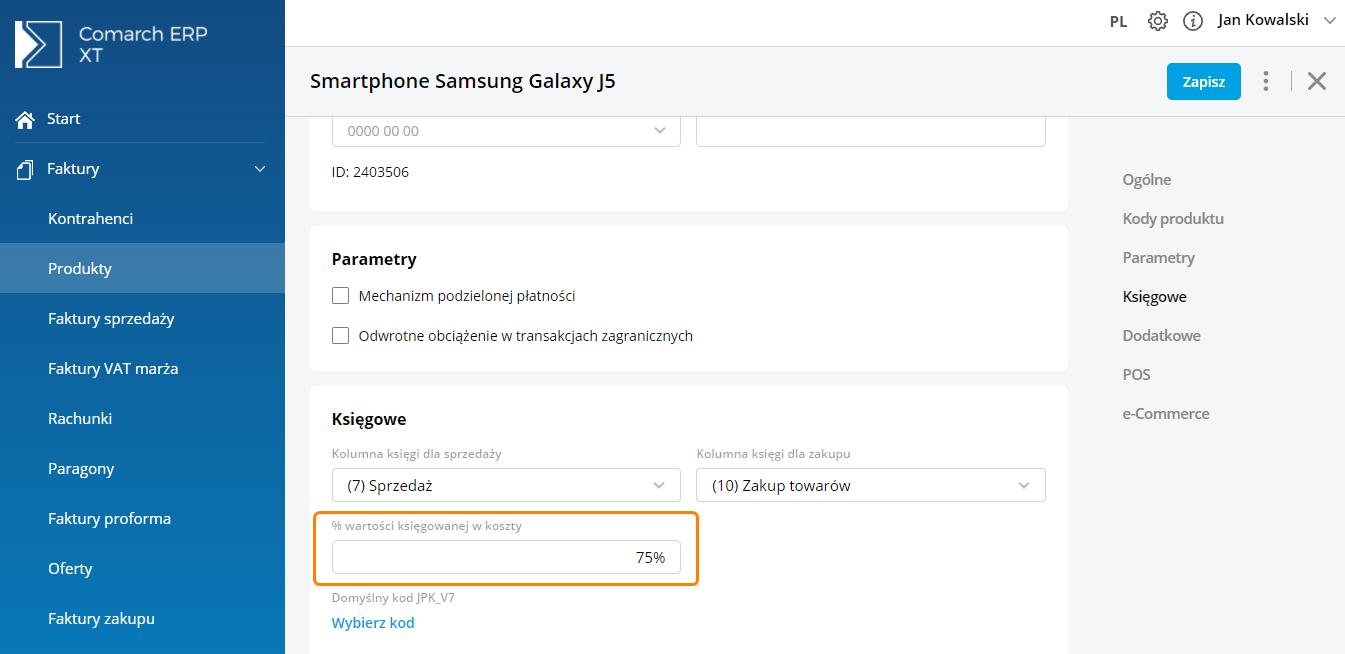The width and height of the screenshot is (1345, 654).
Task: Jump to the Dodatkowe section tab
Action: pyautogui.click(x=1161, y=336)
